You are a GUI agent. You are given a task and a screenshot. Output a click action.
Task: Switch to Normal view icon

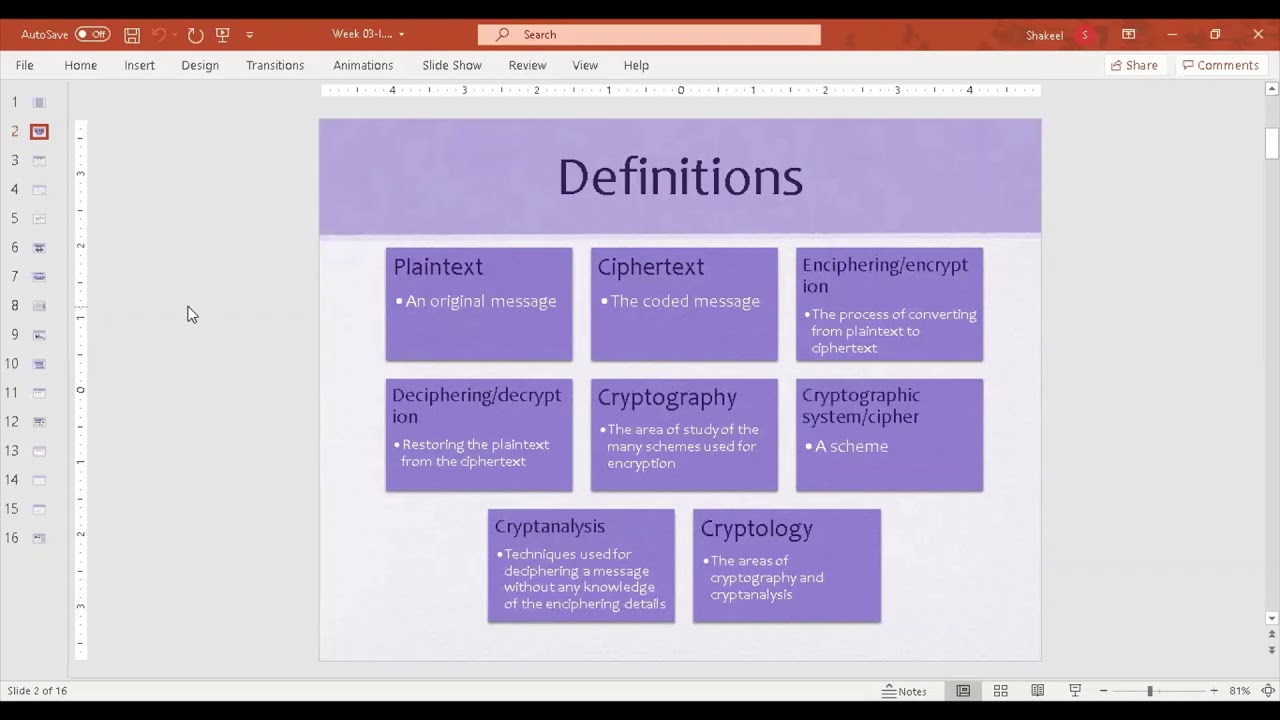coord(963,691)
